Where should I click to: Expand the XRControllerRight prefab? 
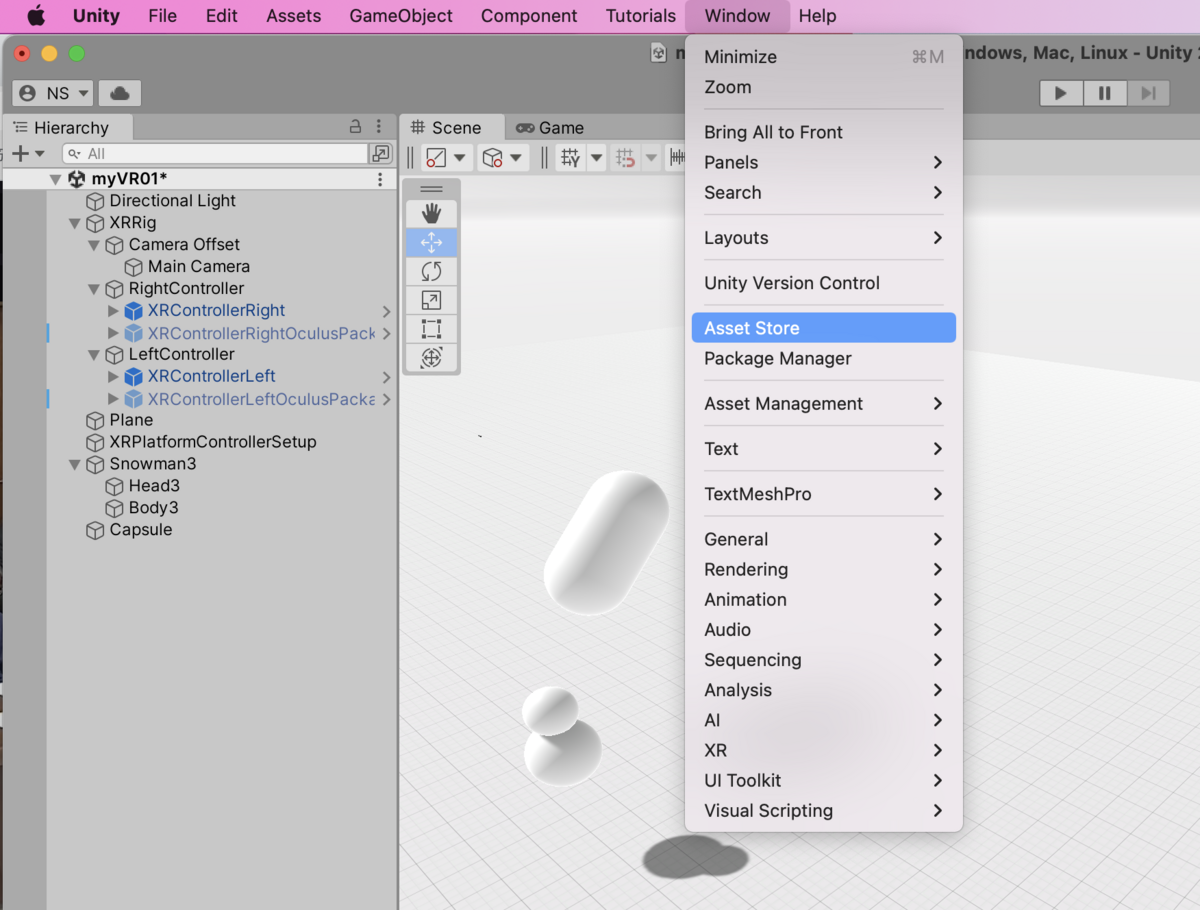(113, 311)
